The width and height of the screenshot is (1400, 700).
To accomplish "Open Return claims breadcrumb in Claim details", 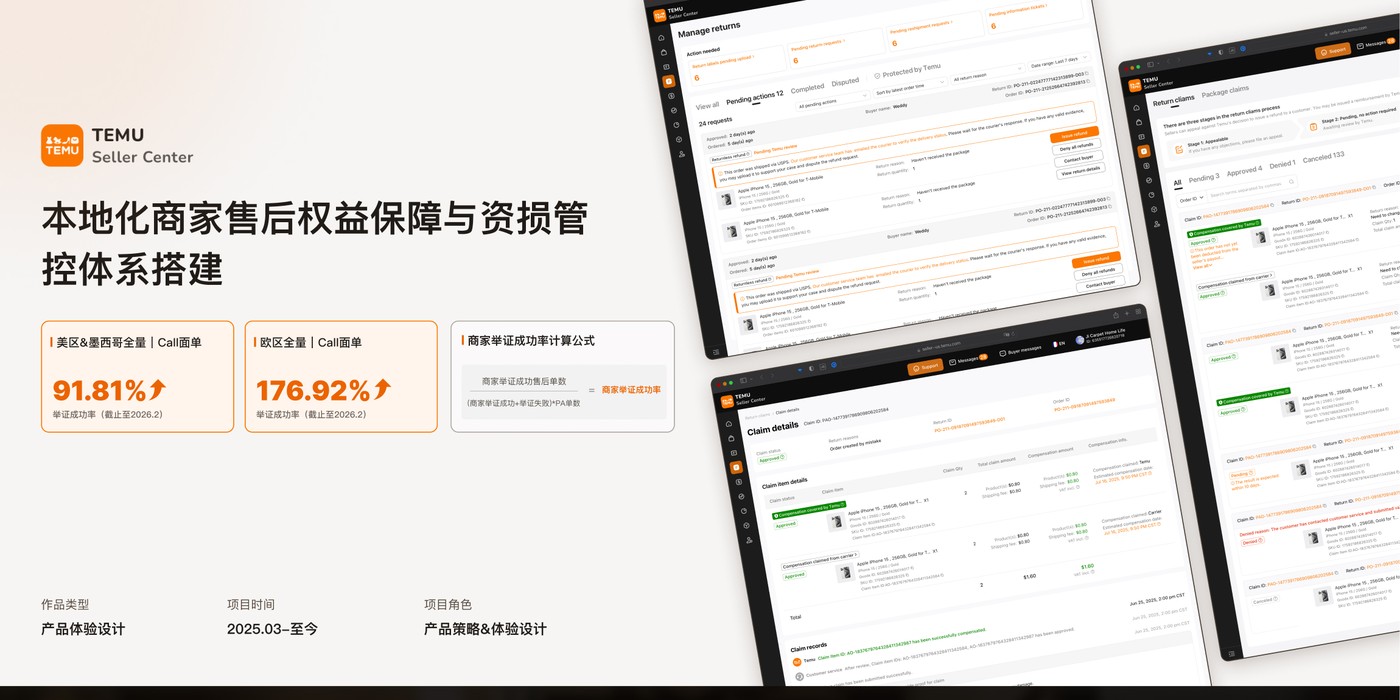I will coord(759,414).
